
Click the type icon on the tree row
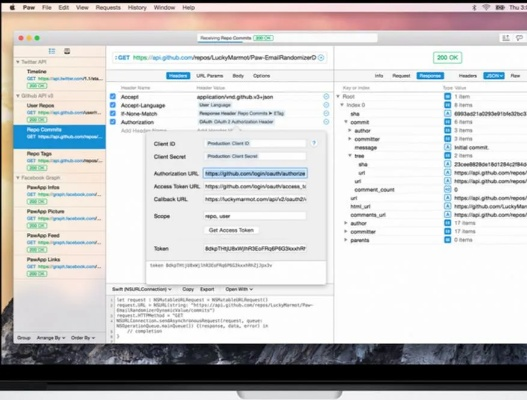[x=448, y=156]
